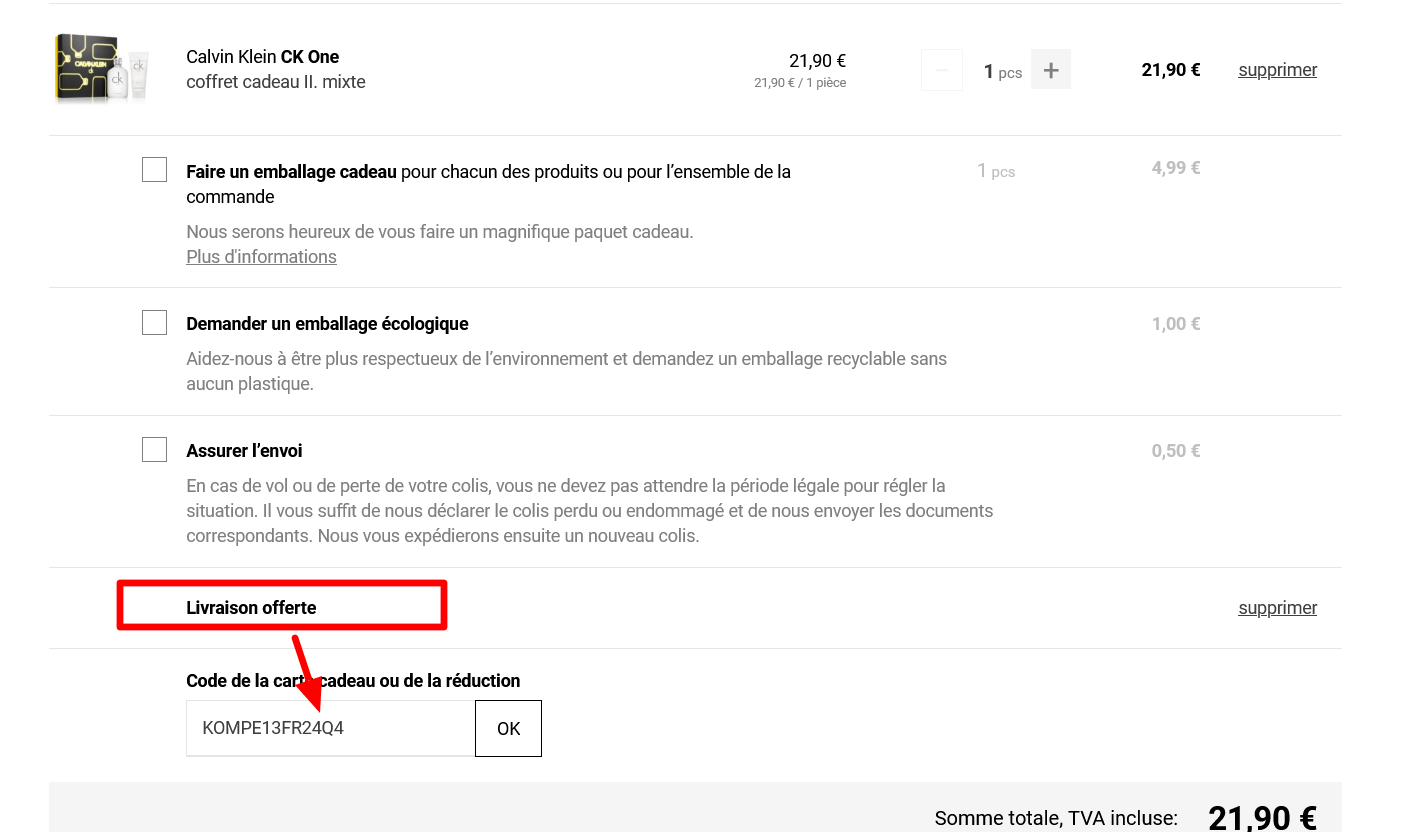Enable the gift wrapping checkbox
Image resolution: width=1420 pixels, height=832 pixels.
[154, 170]
